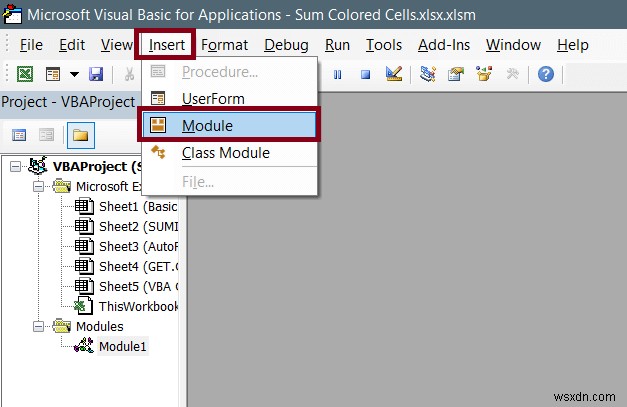Select the VBAProject tree root

click(x=97, y=166)
